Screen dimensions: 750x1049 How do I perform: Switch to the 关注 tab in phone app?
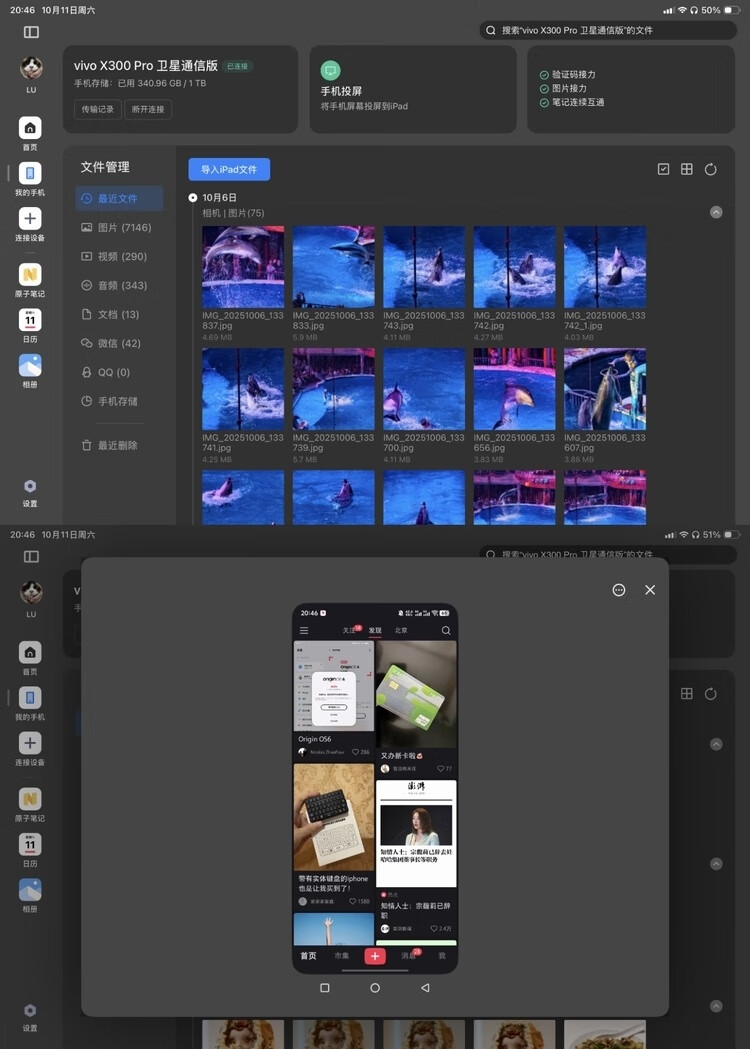pyautogui.click(x=349, y=631)
